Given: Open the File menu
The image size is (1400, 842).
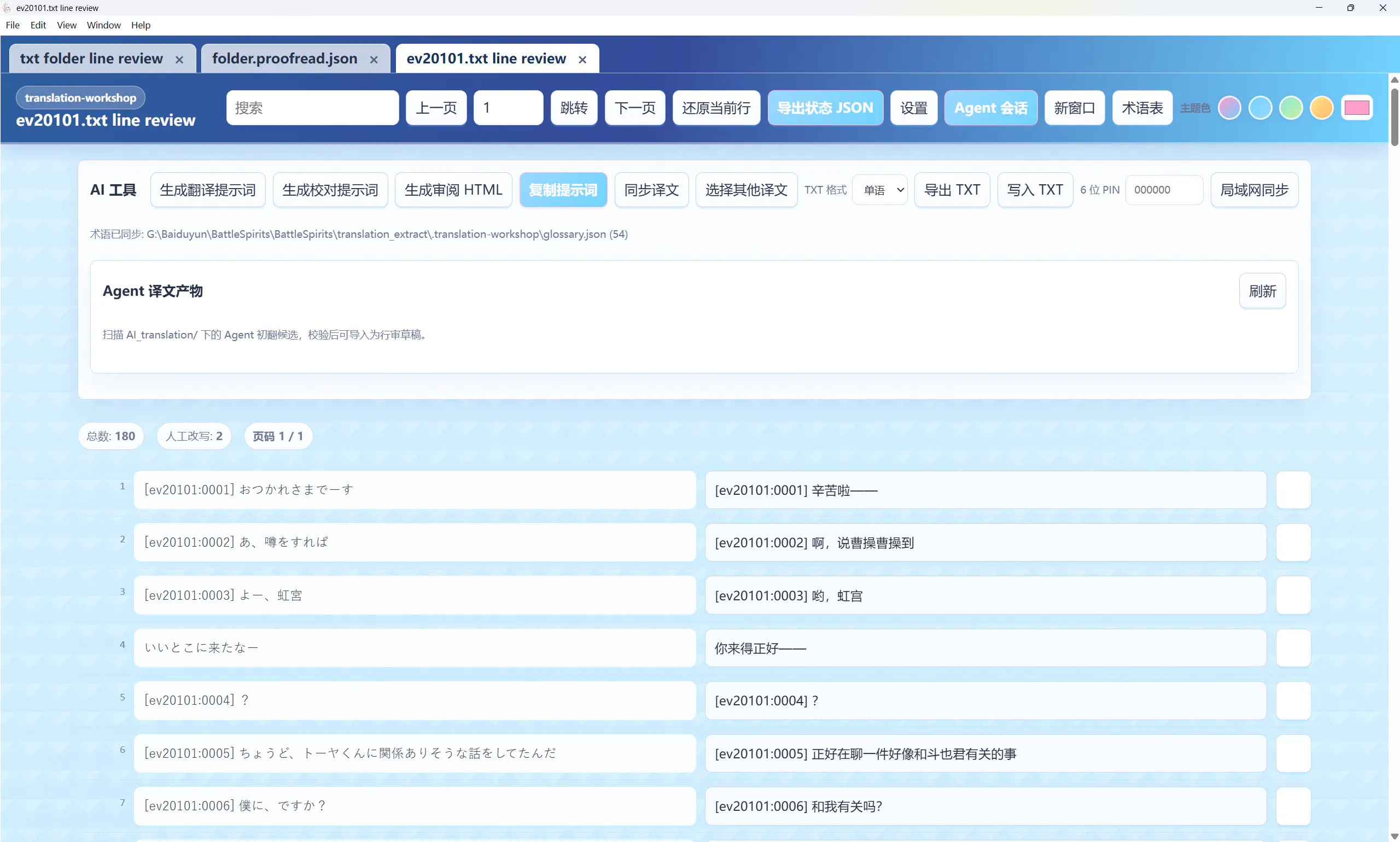Looking at the screenshot, I should coord(13,25).
